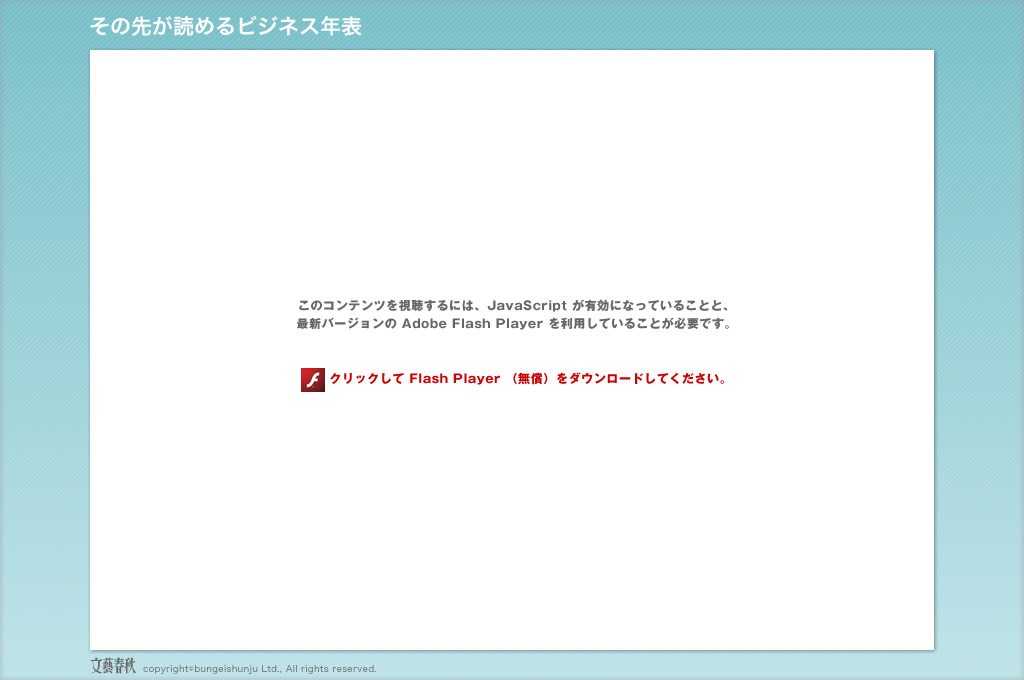Screen dimensions: 1024x680
Task: Click the その先が読めるビジネス年表 page title
Action: [x=225, y=26]
